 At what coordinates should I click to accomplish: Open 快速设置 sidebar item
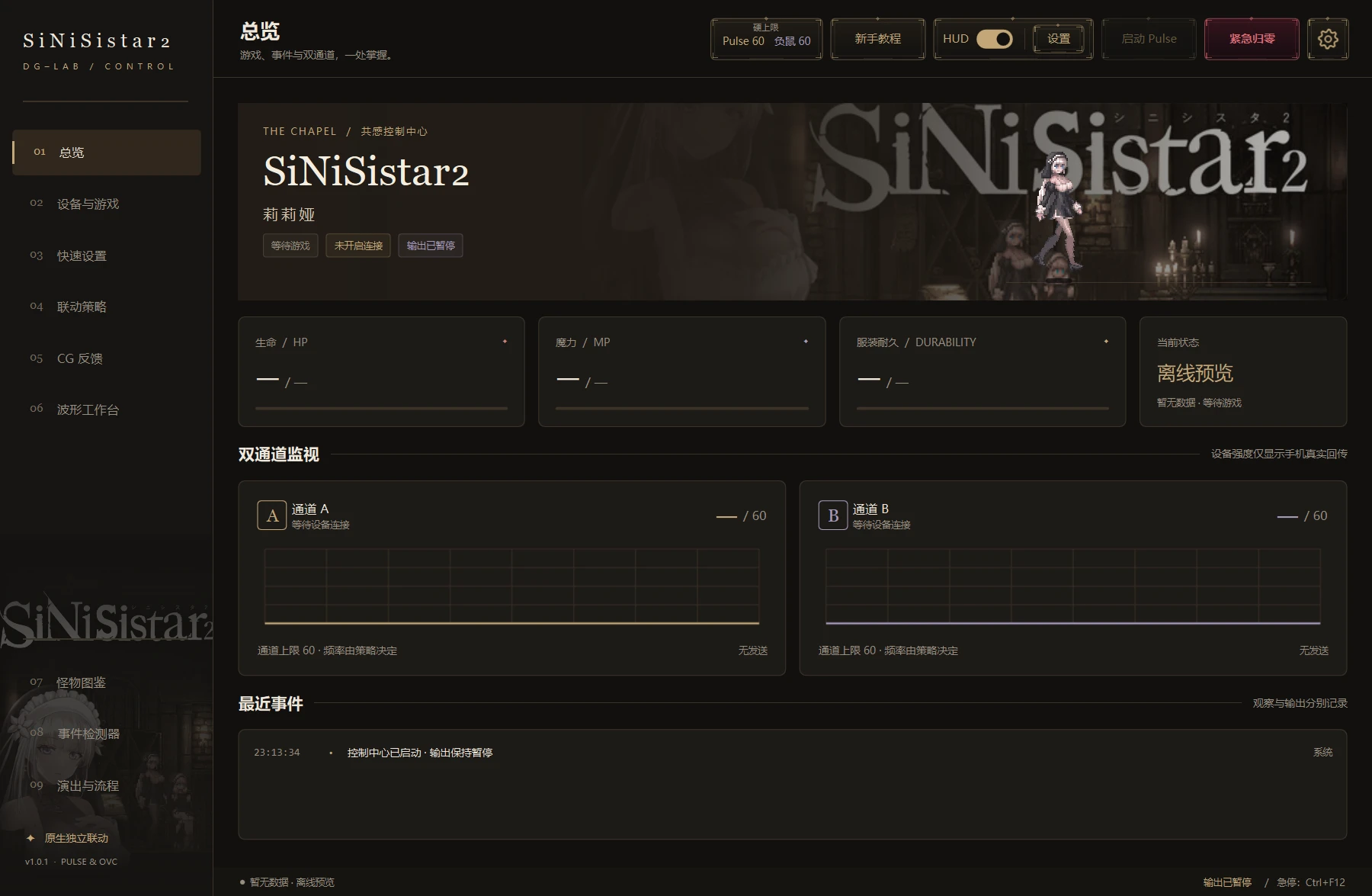[x=107, y=255]
